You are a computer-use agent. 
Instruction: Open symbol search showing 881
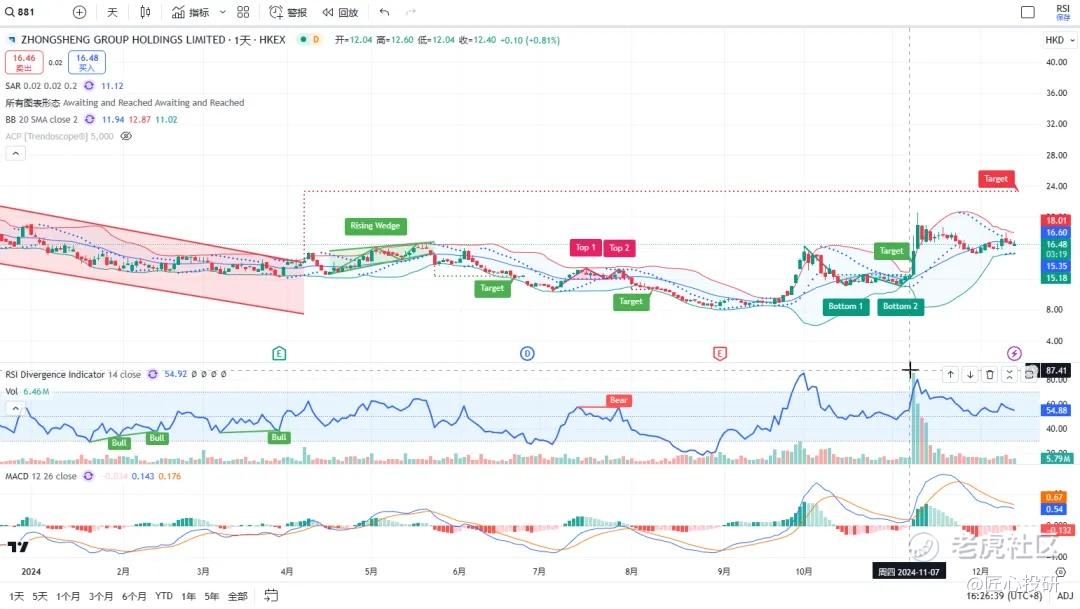click(20, 12)
